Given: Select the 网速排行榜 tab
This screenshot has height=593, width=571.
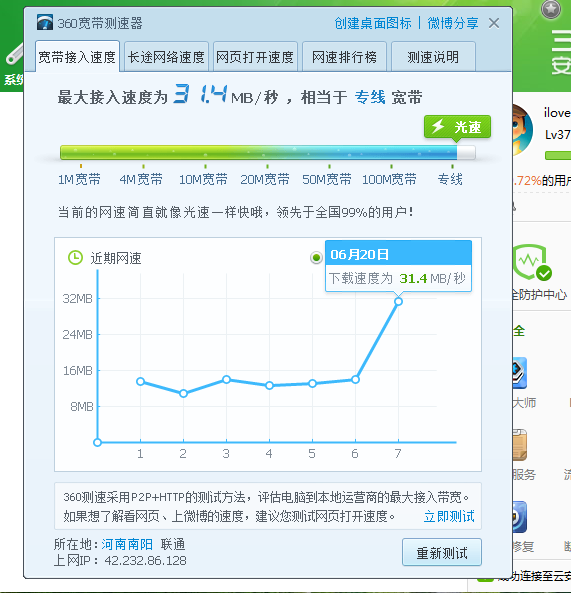Looking at the screenshot, I should (344, 57).
